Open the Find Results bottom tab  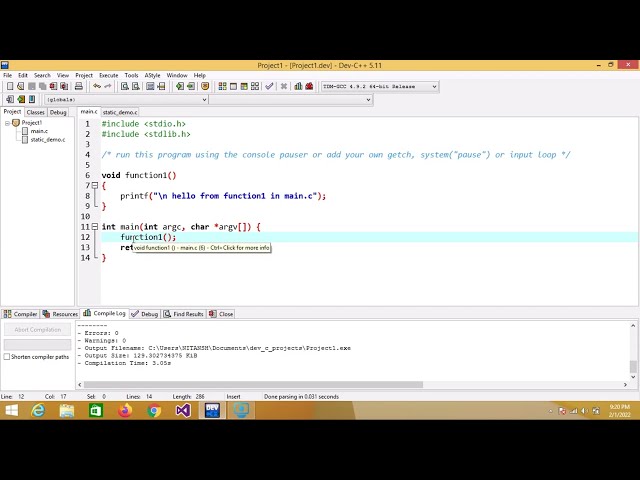(184, 314)
